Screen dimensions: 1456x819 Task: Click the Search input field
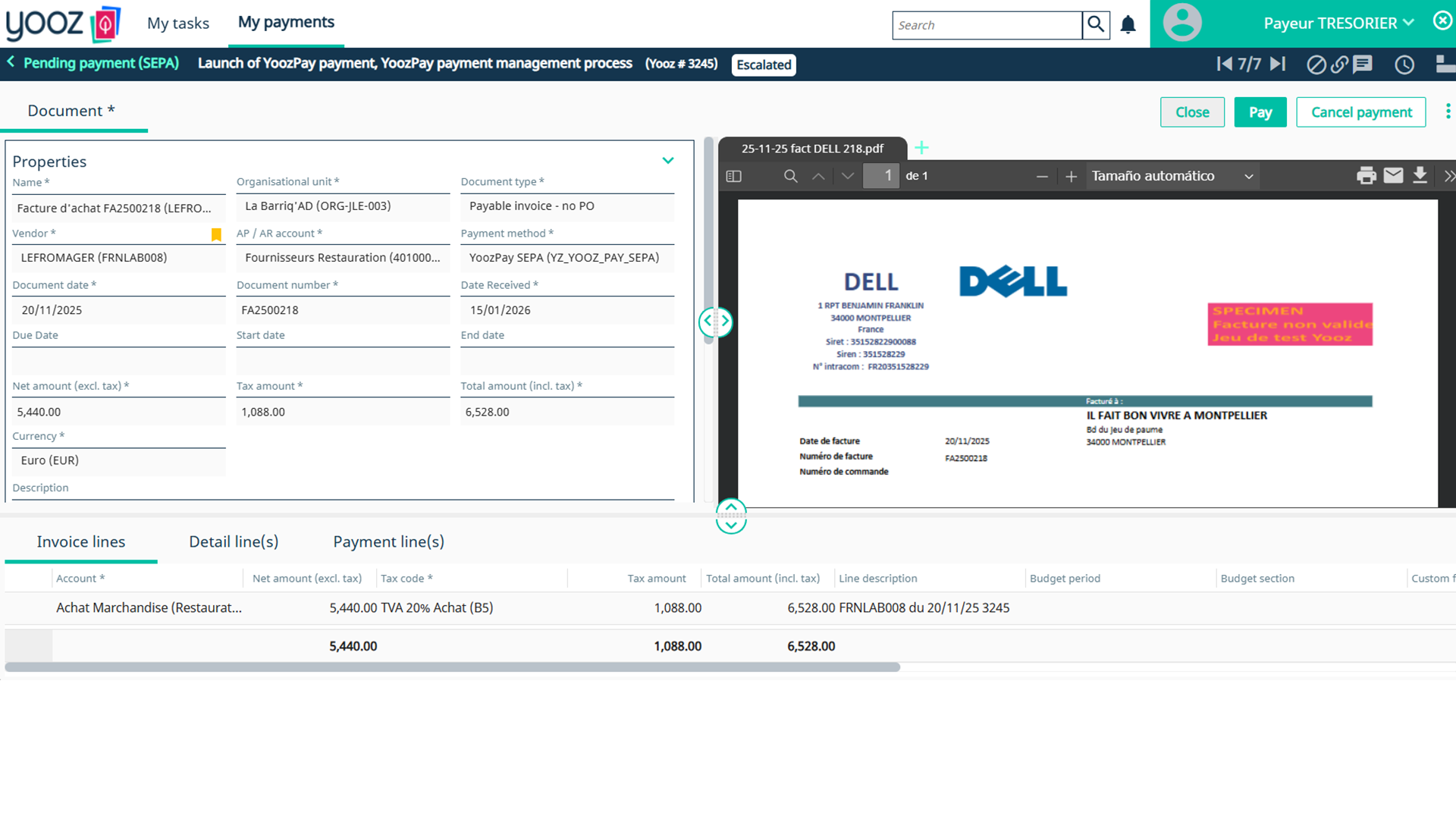coord(987,25)
